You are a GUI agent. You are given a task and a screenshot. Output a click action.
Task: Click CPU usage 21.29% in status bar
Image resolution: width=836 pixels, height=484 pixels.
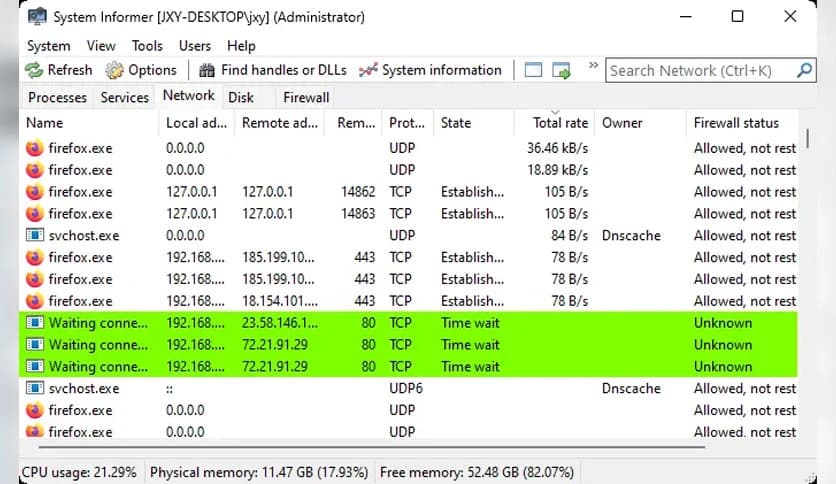(x=79, y=472)
